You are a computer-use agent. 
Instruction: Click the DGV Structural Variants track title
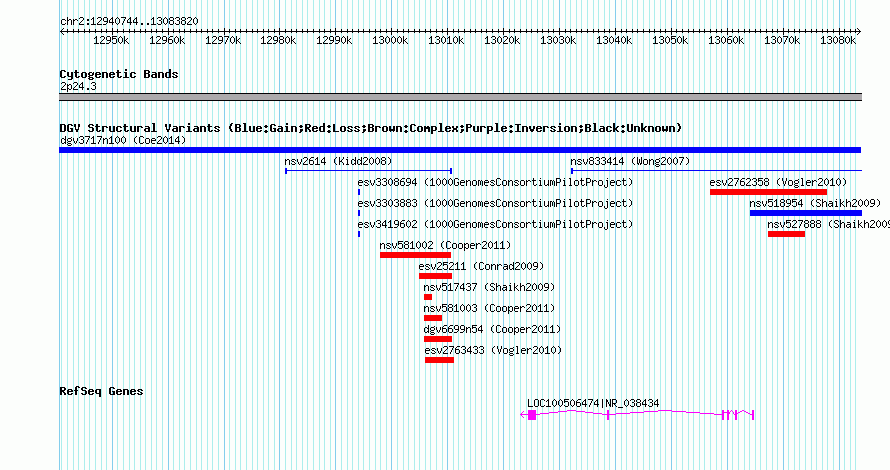(371, 128)
